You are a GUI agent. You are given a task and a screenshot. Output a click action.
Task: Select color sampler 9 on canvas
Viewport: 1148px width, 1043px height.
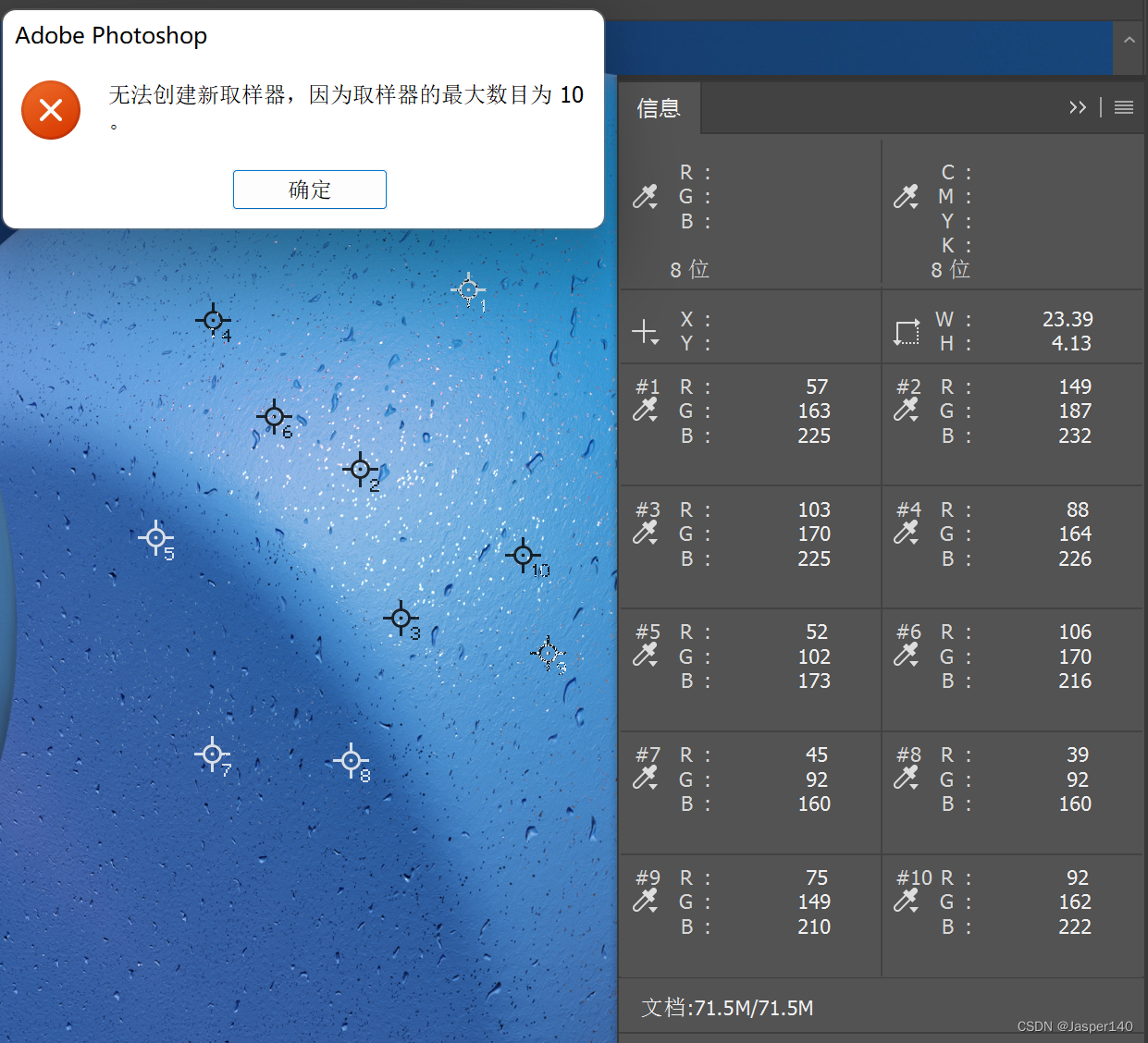(548, 654)
